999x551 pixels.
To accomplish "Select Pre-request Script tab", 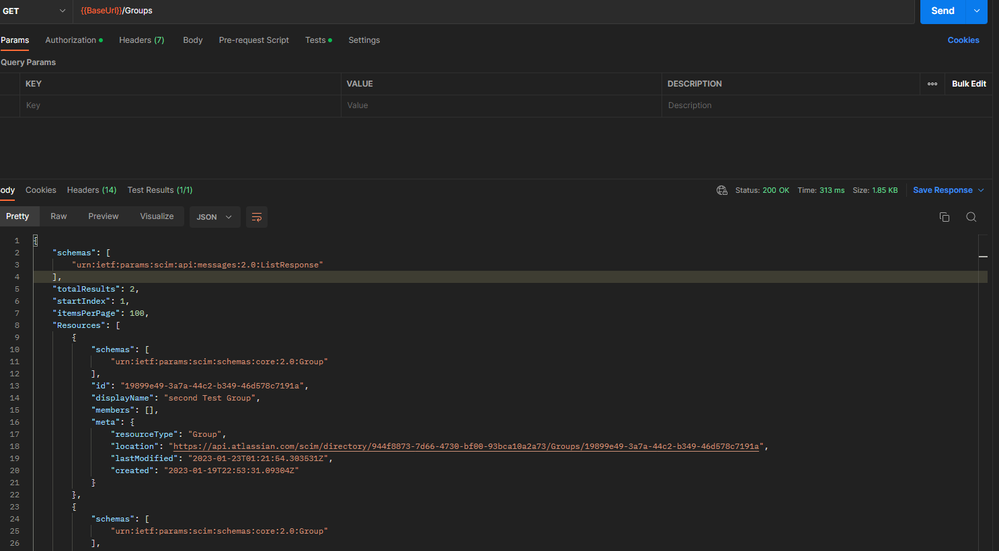I will coord(254,40).
